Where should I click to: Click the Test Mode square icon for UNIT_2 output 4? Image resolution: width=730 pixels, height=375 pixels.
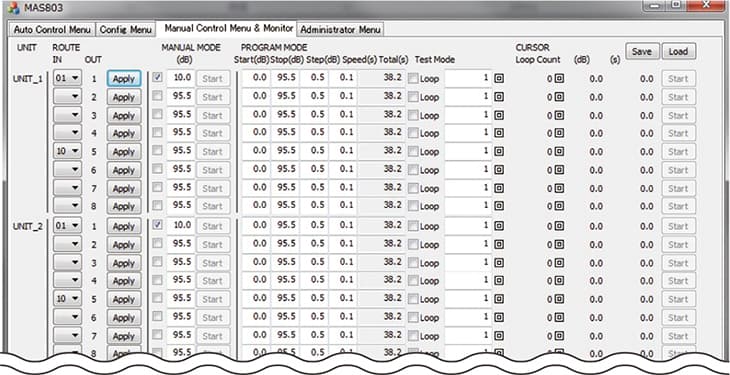[x=499, y=281]
